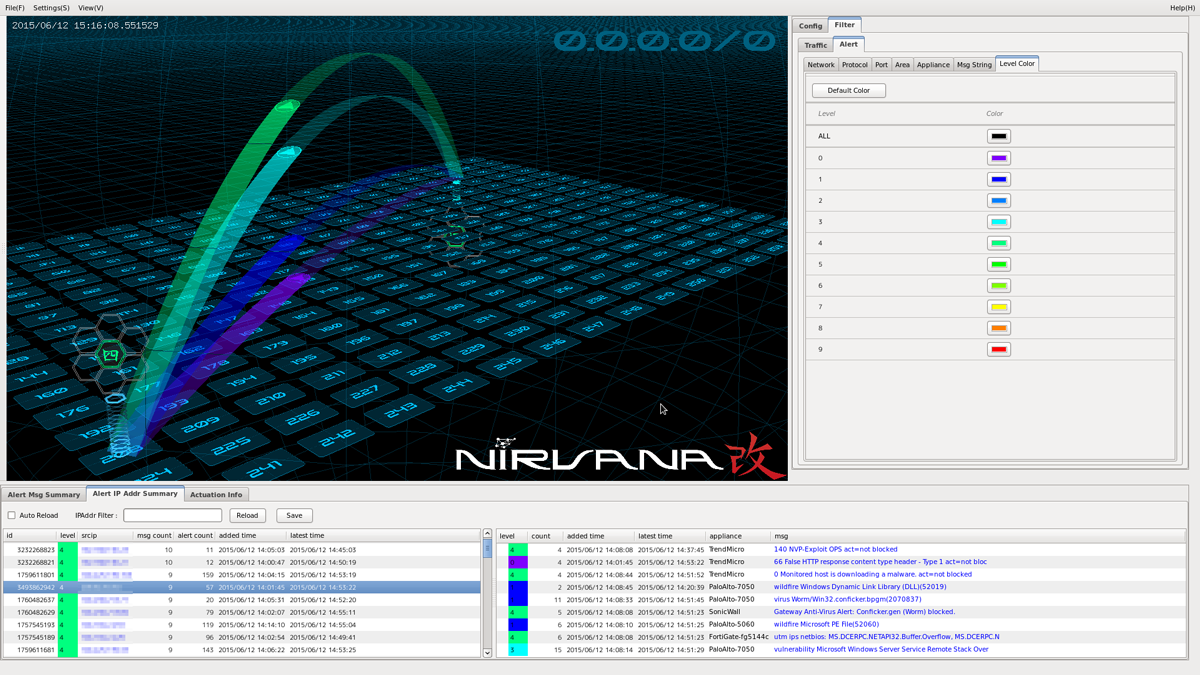1200x675 pixels.
Task: Click the Save button
Action: pos(294,516)
